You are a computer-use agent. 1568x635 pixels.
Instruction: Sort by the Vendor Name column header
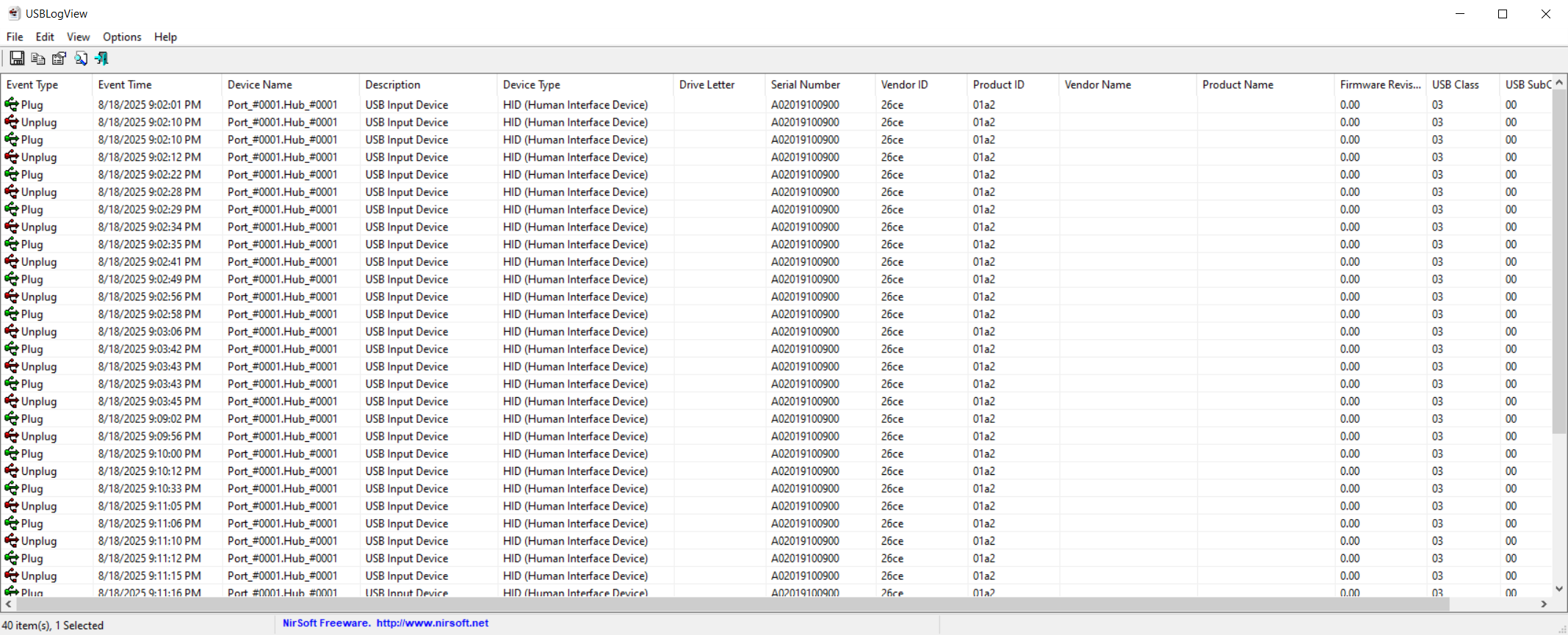pos(1127,84)
